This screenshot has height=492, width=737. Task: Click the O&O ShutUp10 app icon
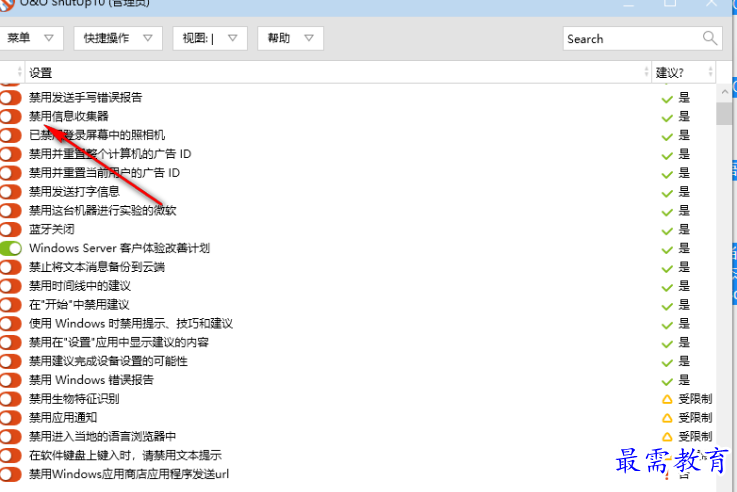click(x=7, y=4)
